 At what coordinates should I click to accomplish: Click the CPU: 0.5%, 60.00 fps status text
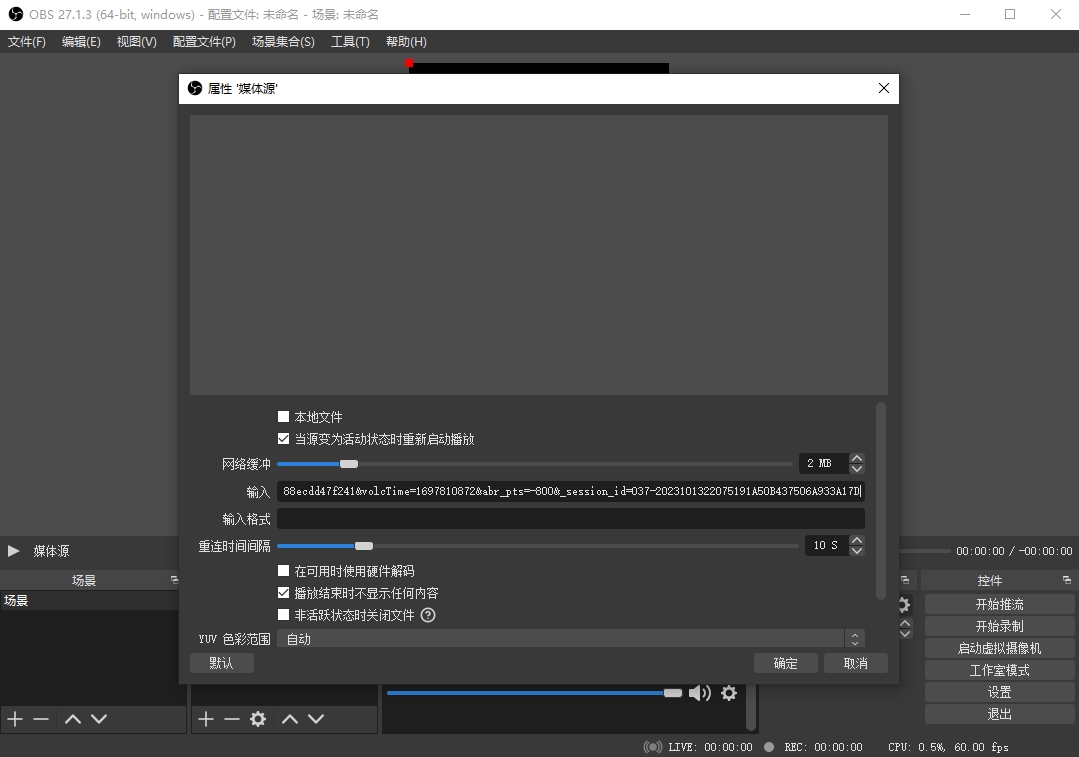(x=948, y=747)
